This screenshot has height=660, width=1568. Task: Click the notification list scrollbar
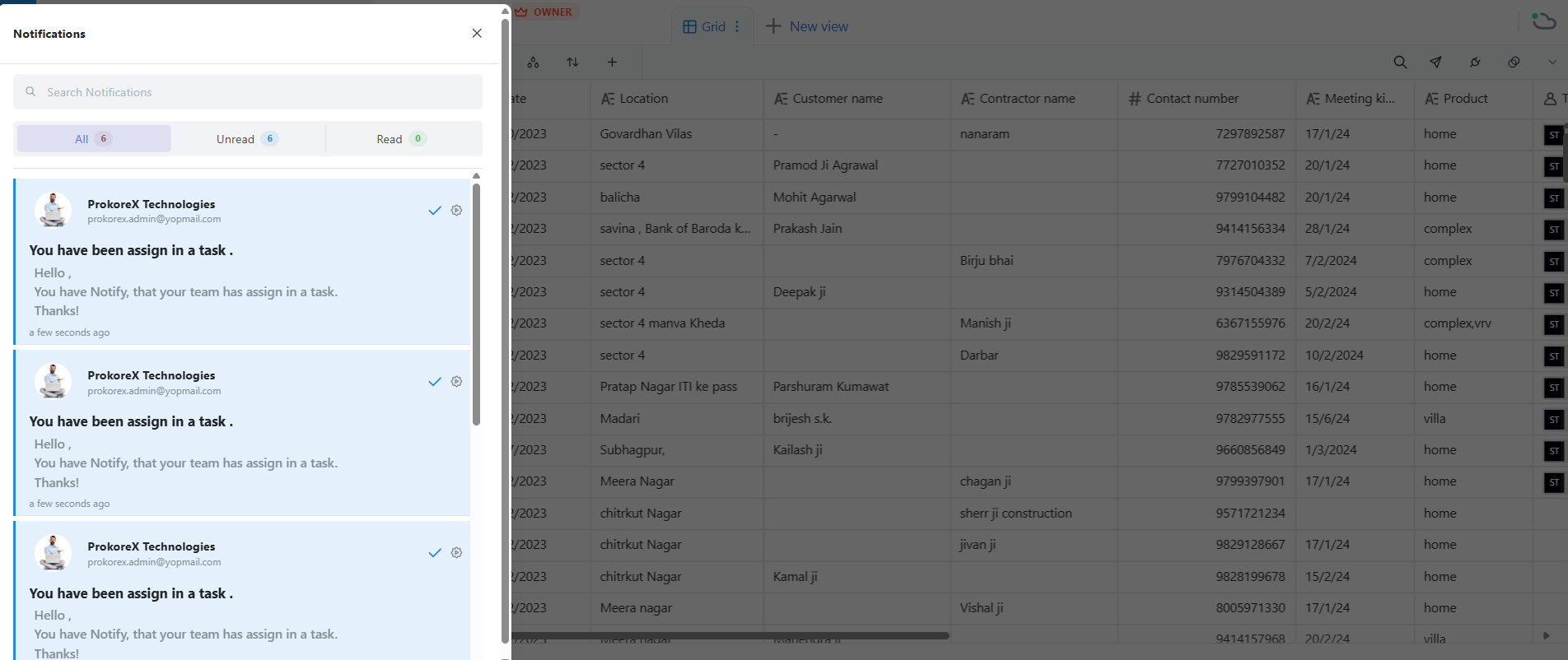click(476, 304)
